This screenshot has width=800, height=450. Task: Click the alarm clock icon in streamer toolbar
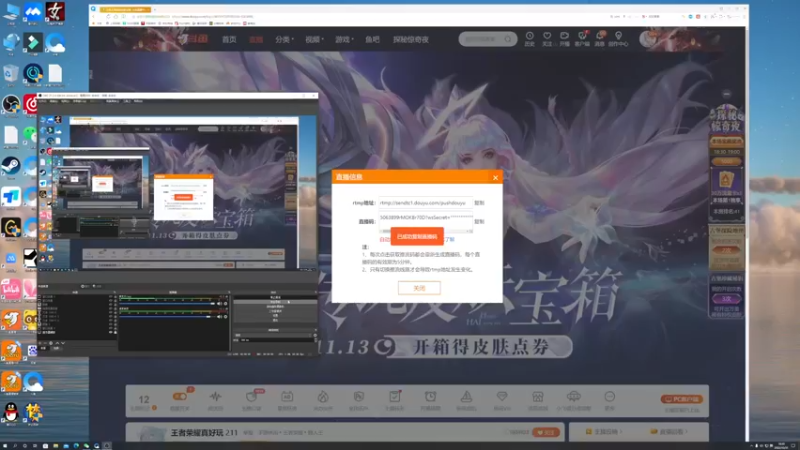(431, 397)
